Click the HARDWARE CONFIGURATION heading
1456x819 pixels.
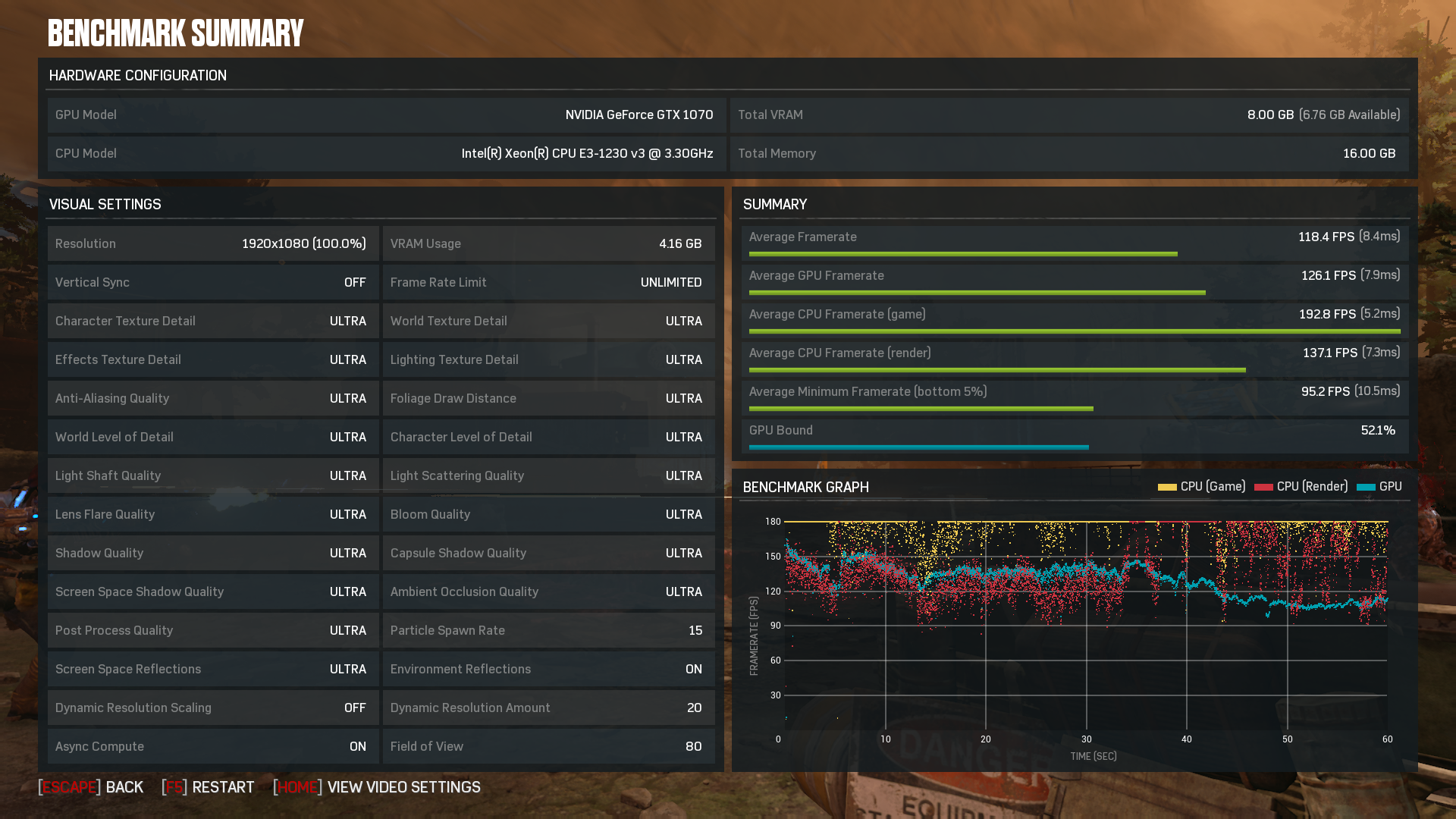tap(138, 76)
